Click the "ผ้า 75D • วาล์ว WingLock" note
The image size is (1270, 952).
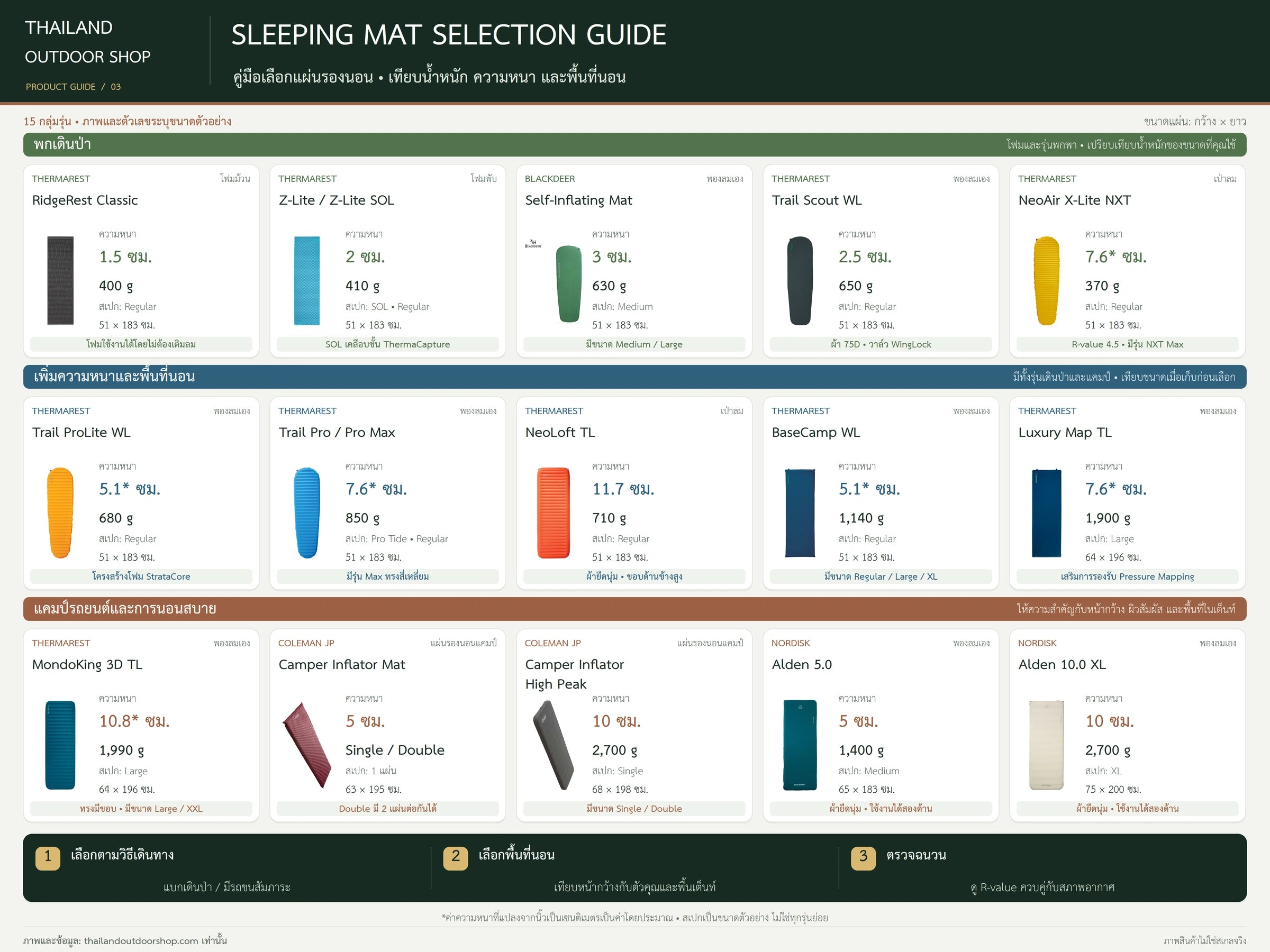coord(881,344)
